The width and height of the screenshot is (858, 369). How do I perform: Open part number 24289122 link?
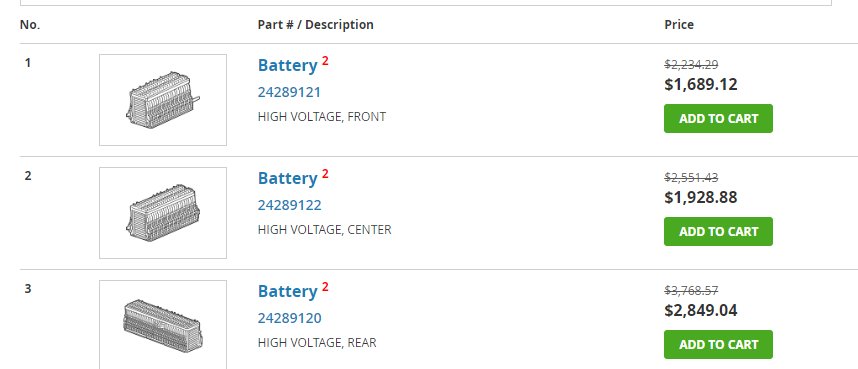[289, 205]
